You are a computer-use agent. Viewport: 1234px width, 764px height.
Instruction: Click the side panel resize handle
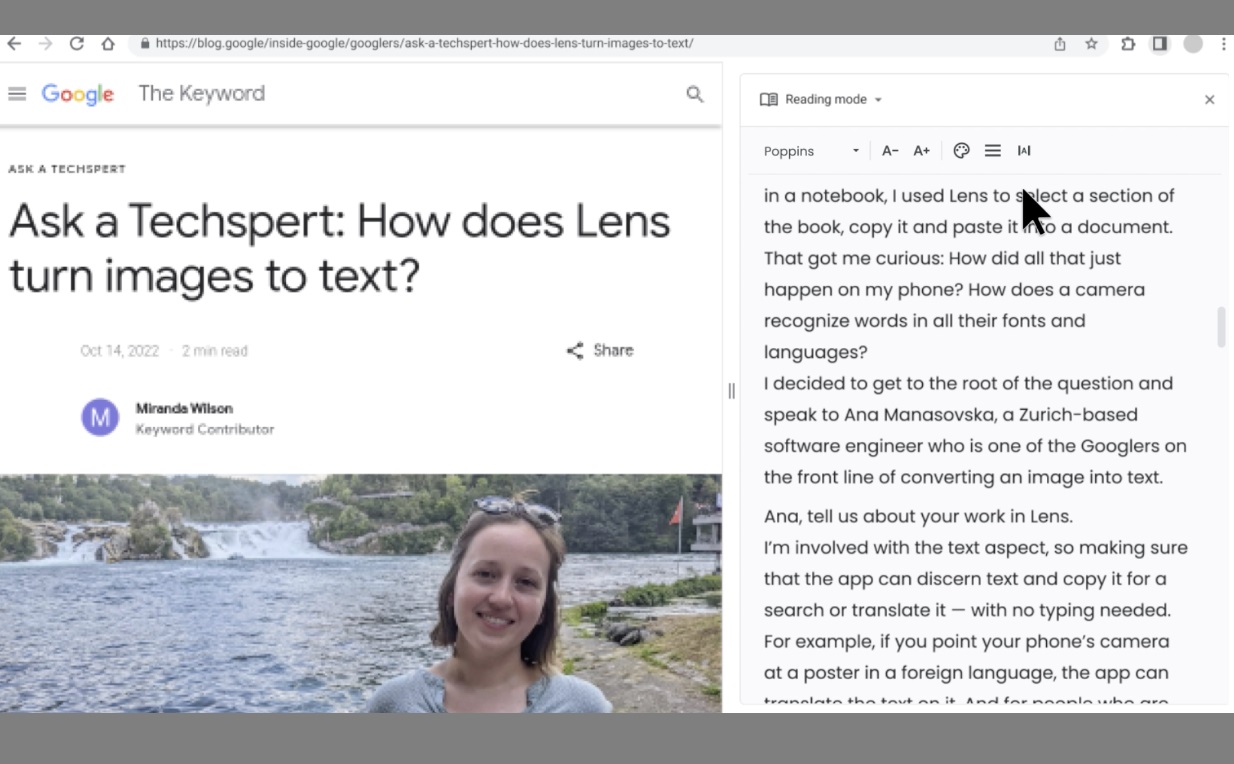pos(731,391)
